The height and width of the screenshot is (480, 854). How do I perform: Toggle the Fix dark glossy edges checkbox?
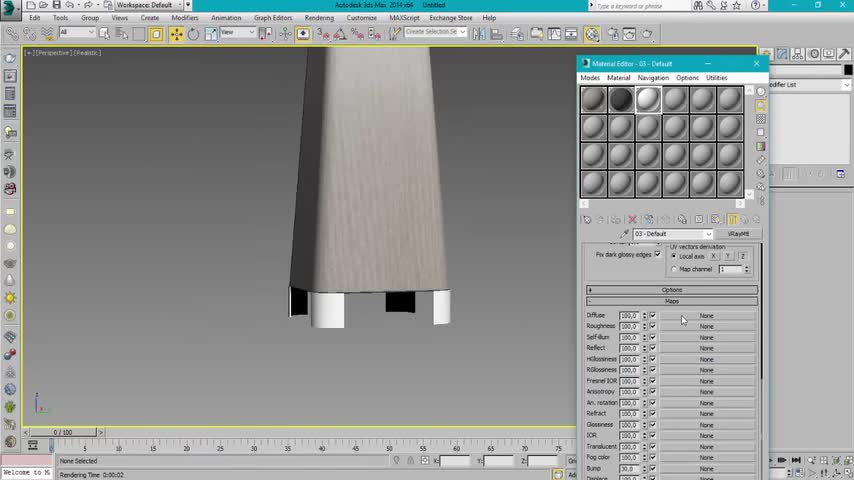point(657,254)
